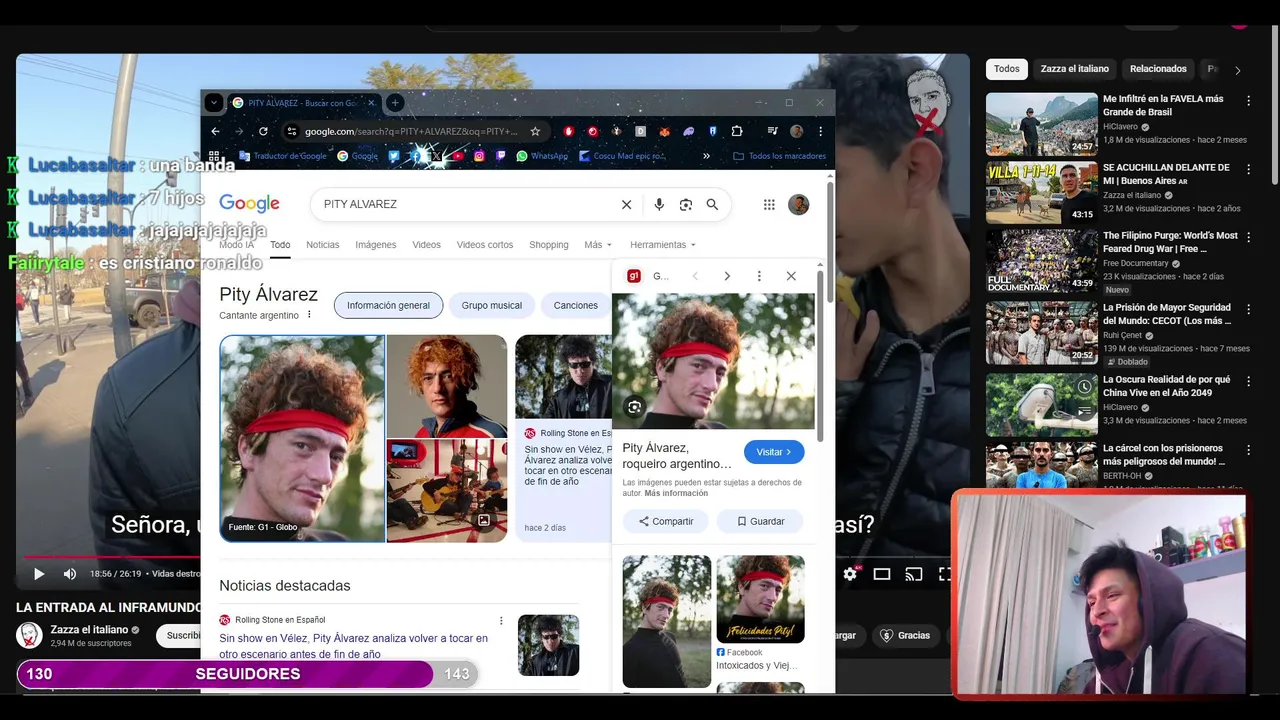The height and width of the screenshot is (720, 1280).
Task: Select Información general chip
Action: point(388,305)
